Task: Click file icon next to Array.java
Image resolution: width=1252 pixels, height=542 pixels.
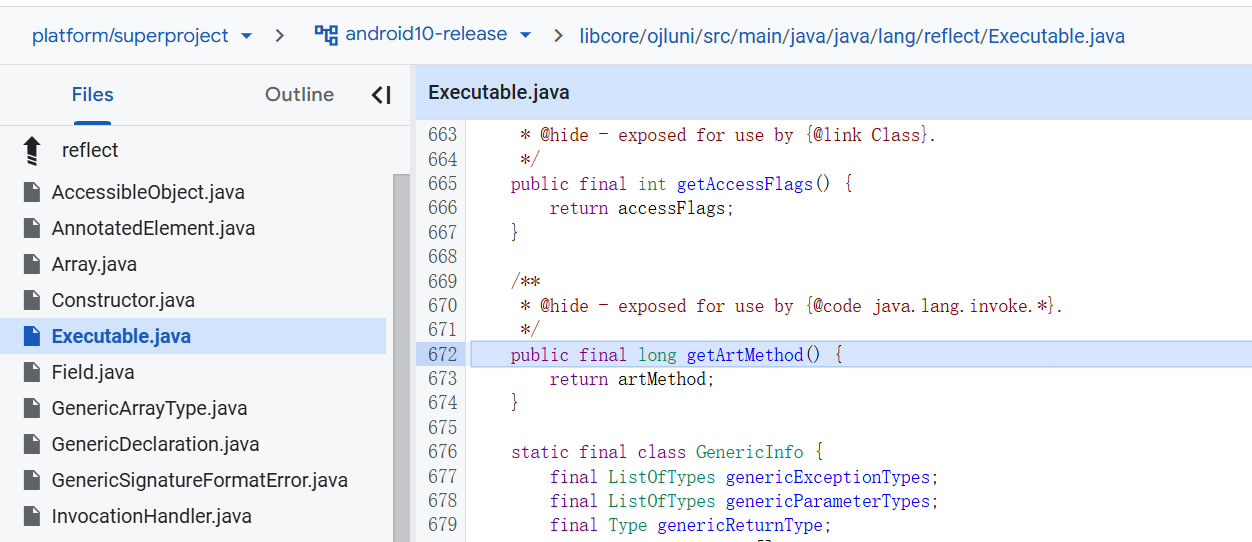Action: [x=32, y=264]
